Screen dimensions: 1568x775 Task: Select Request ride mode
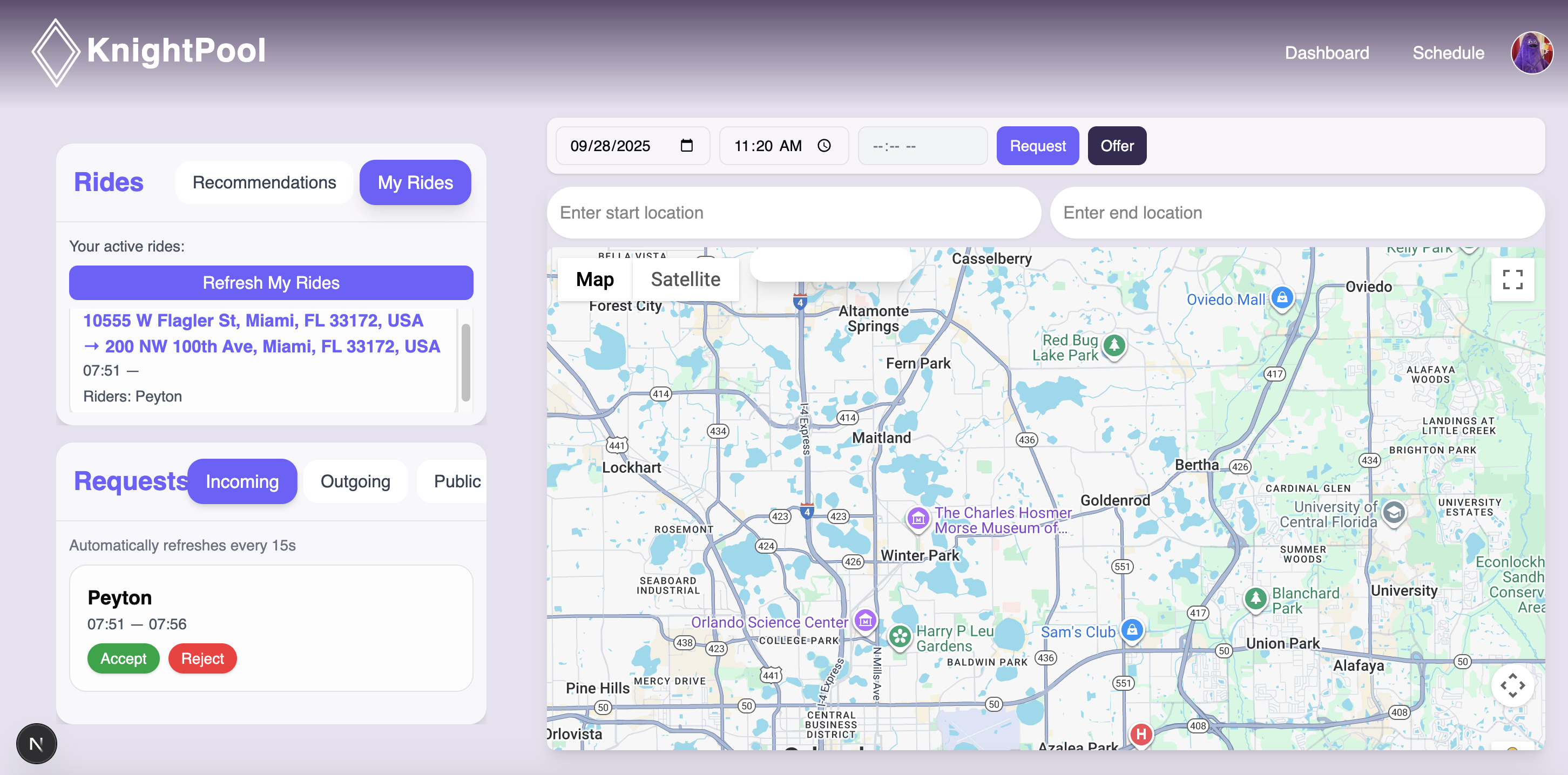click(x=1037, y=146)
